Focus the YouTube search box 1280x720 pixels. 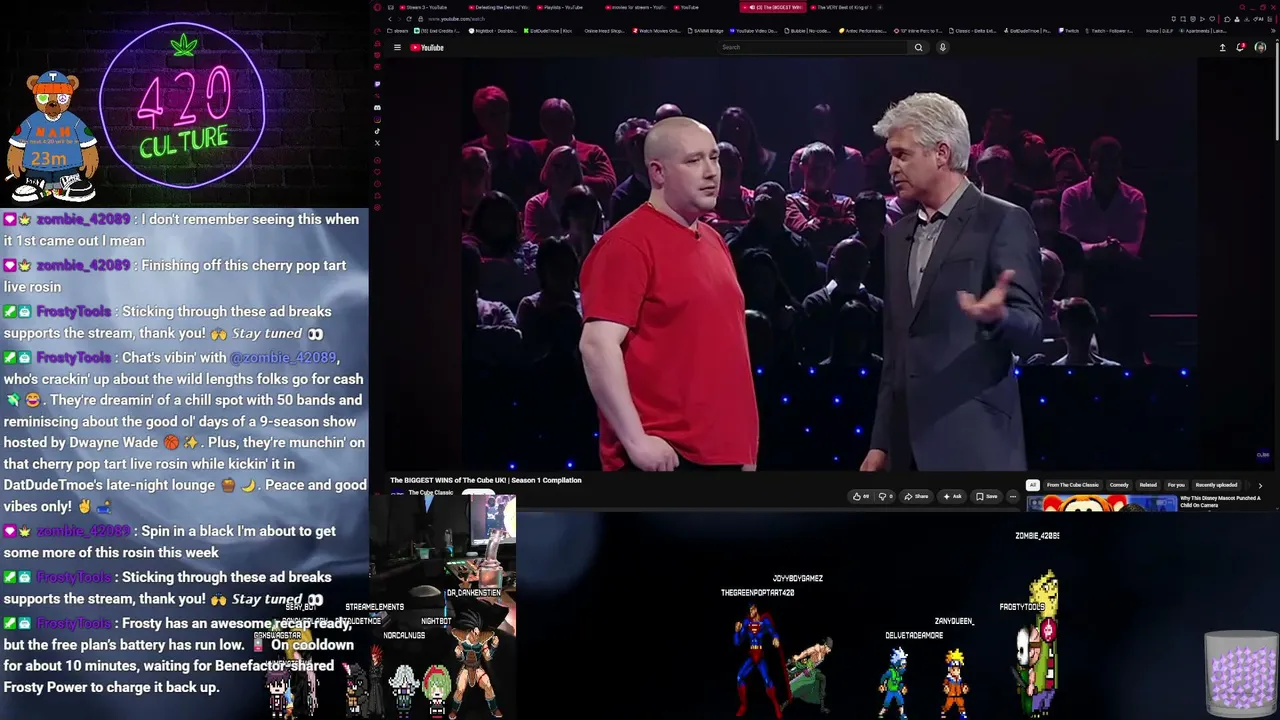tap(812, 47)
